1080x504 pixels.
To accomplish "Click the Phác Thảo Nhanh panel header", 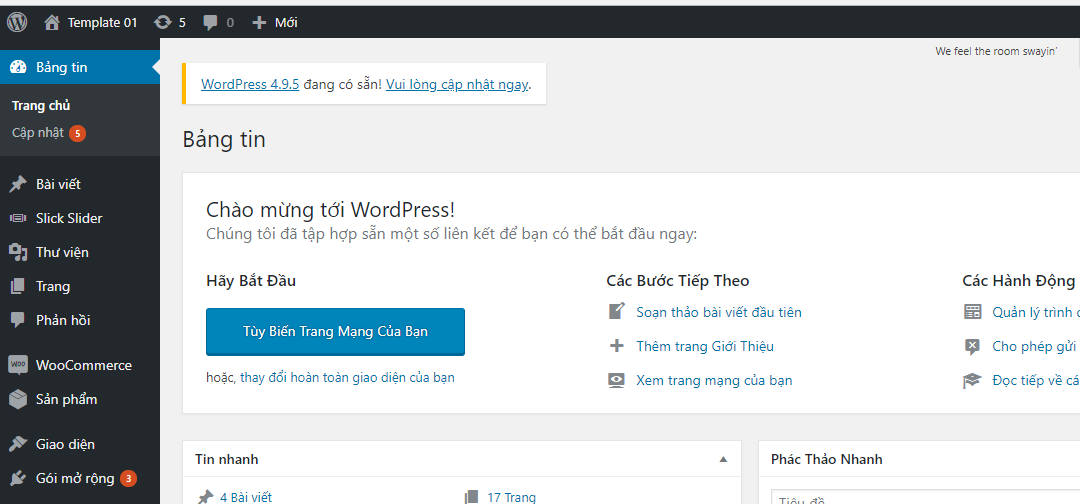I will [x=919, y=459].
